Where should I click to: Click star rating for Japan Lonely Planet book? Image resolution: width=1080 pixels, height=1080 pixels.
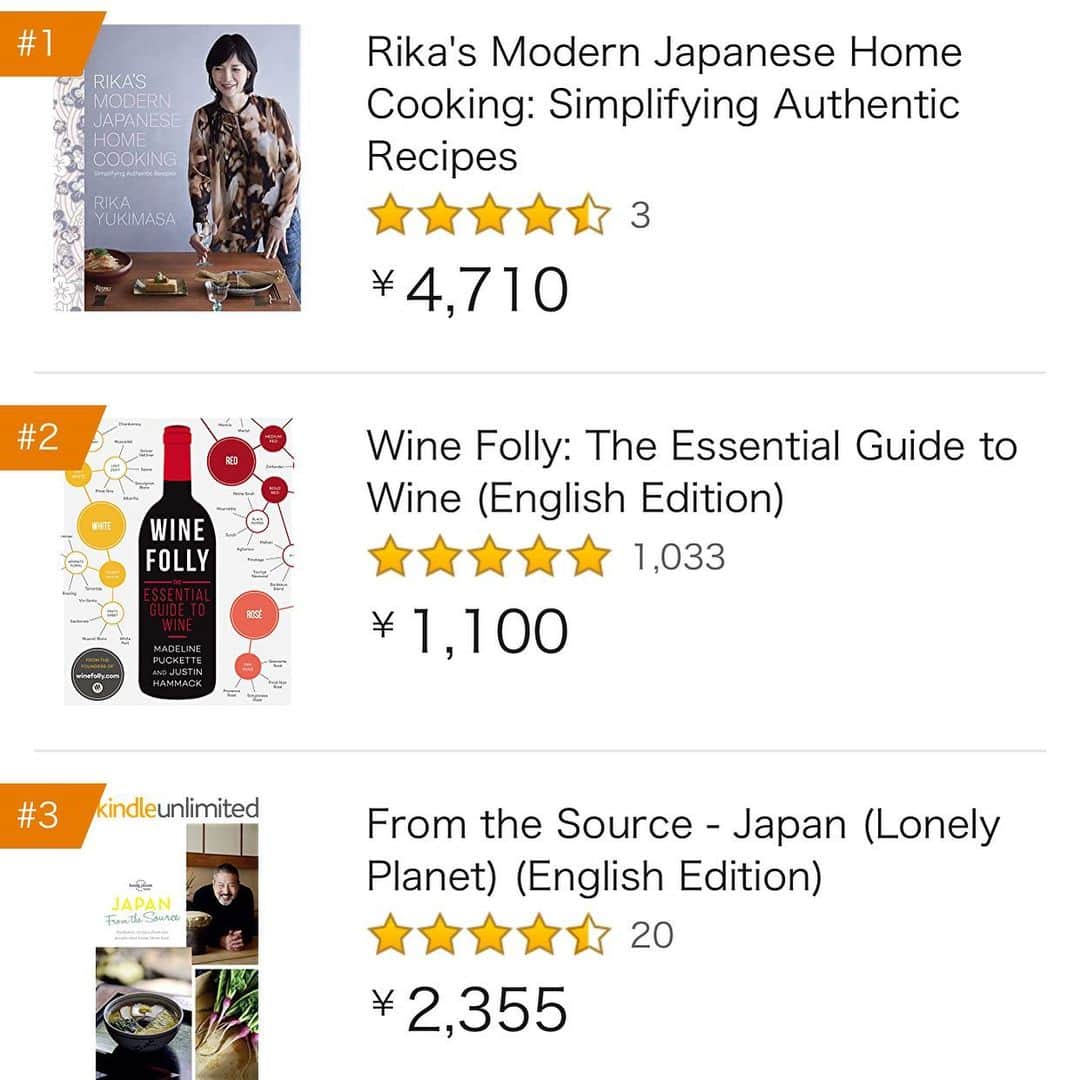[x=489, y=935]
